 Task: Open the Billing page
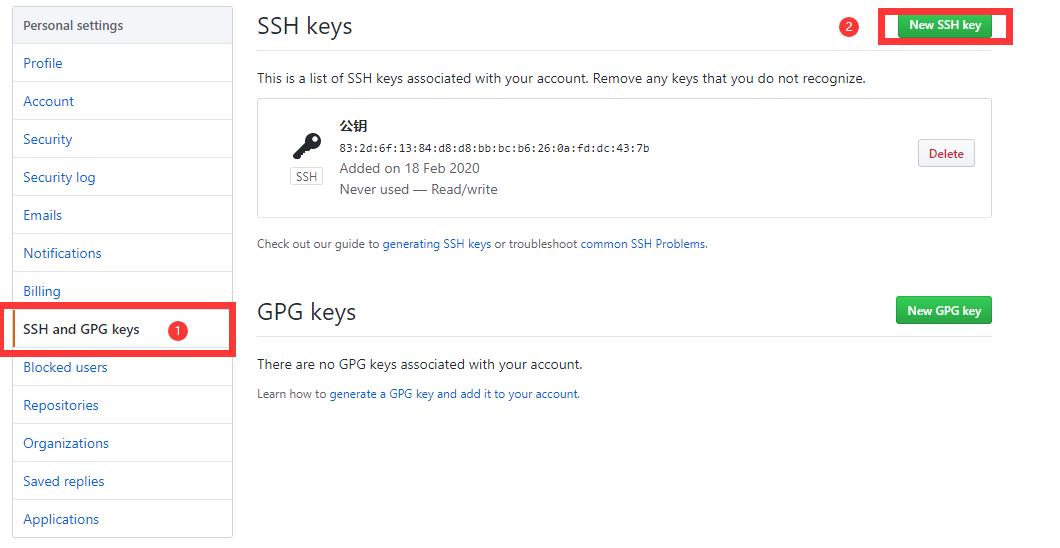coord(42,291)
